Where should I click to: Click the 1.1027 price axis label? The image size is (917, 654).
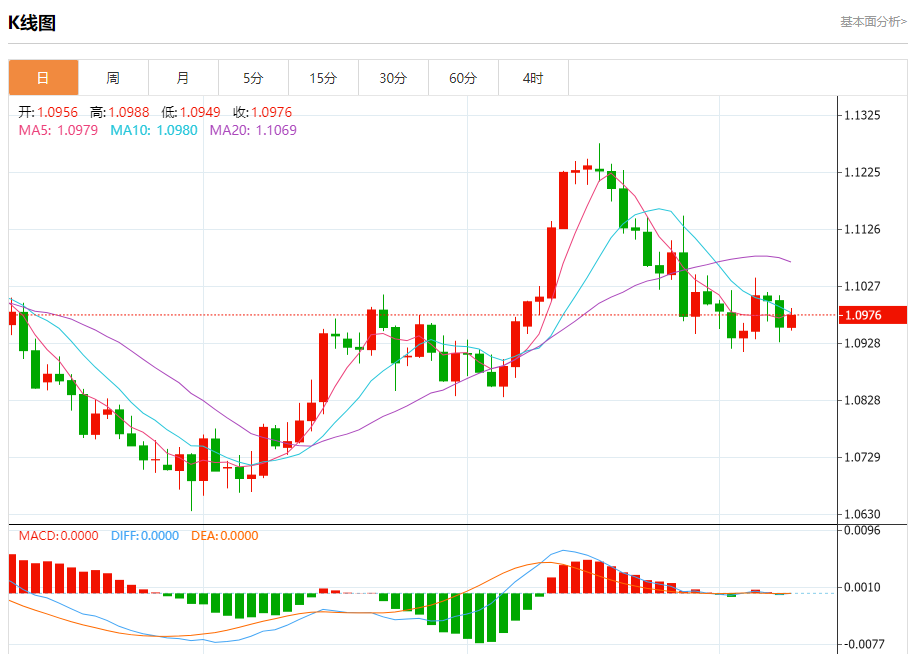[x=862, y=287]
